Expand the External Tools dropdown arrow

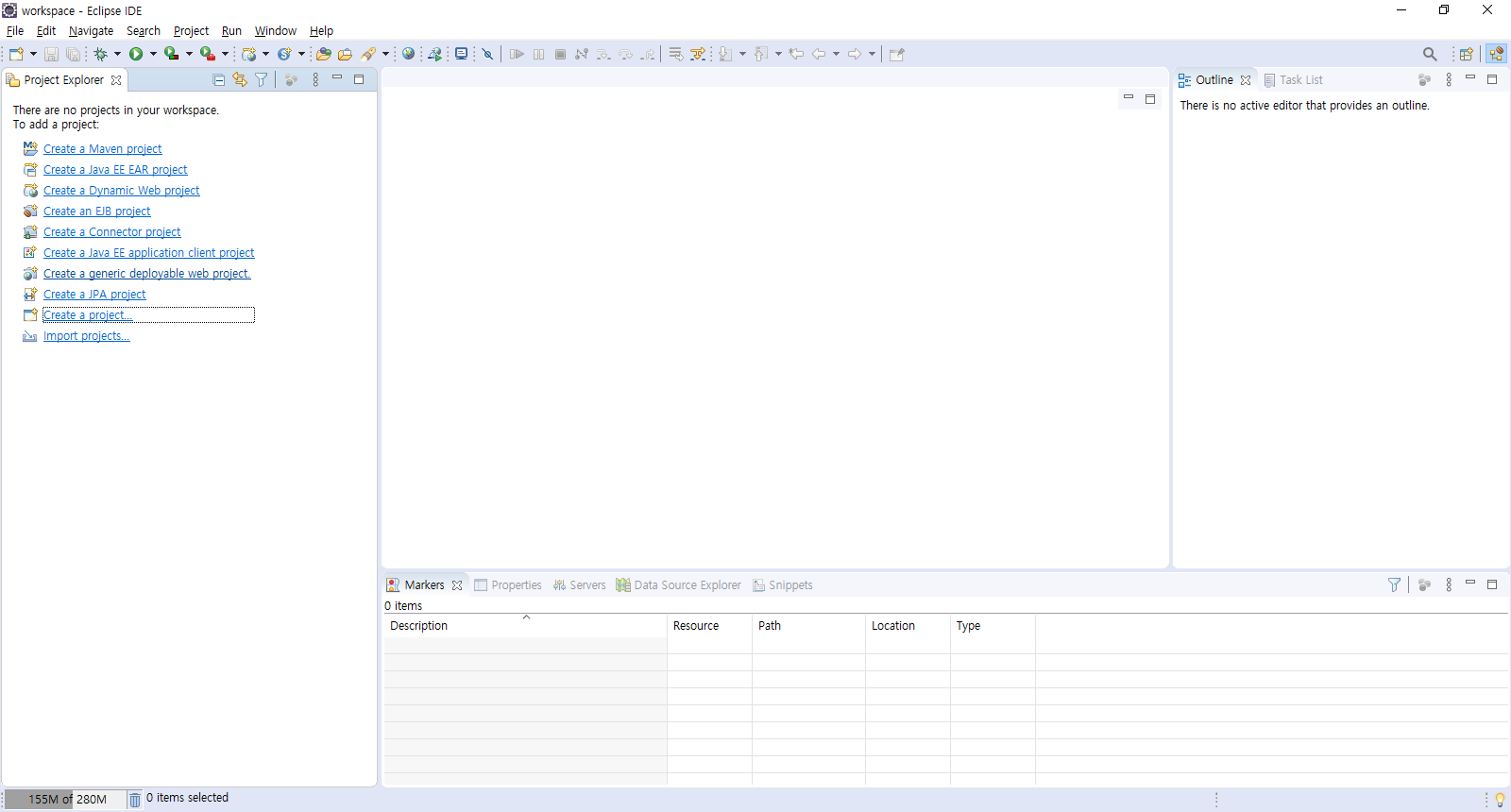coord(225,54)
